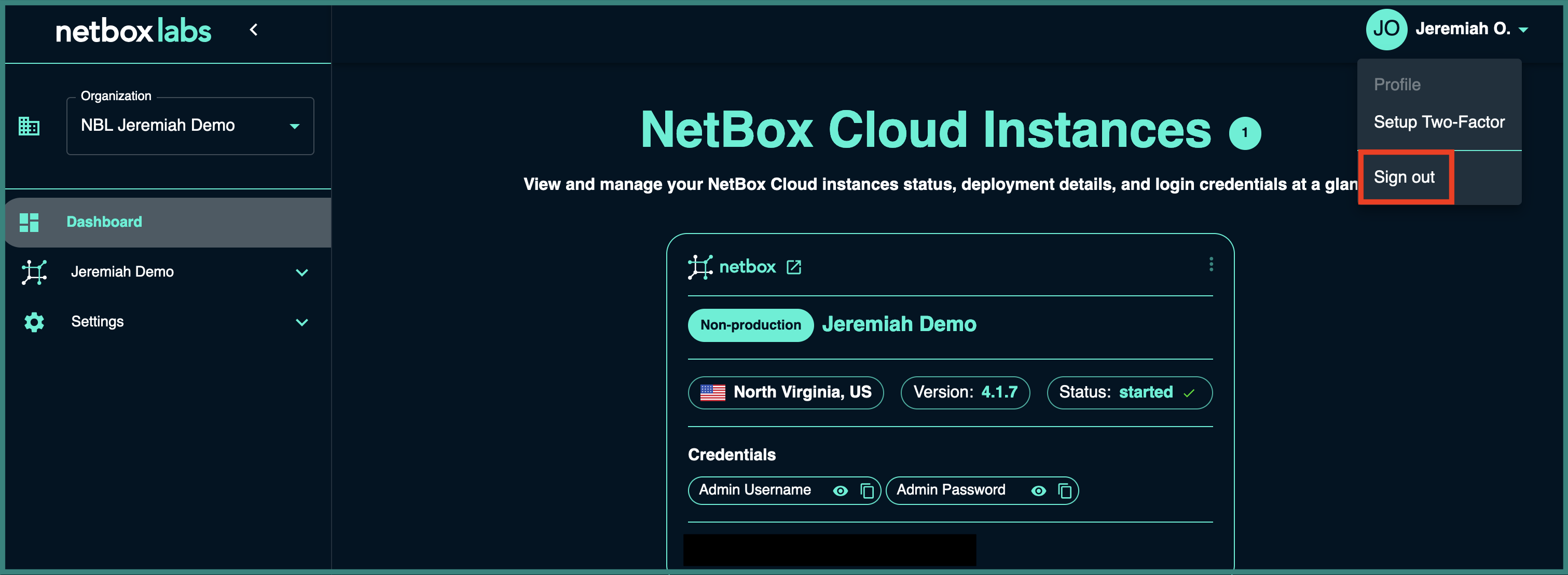Viewport: 1568px width, 575px height.
Task: Click the Dashboard grid icon
Action: [x=29, y=222]
